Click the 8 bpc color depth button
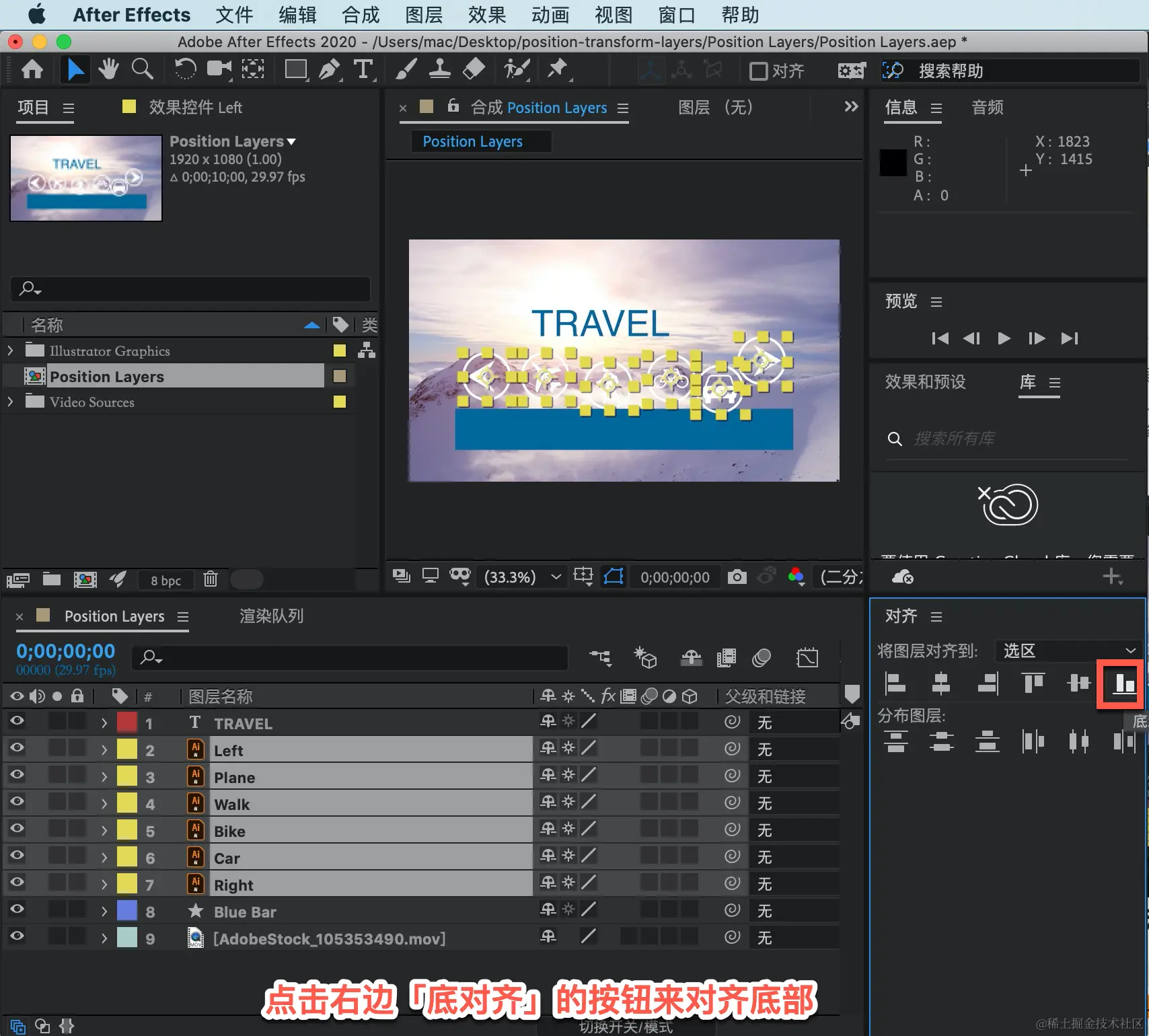Screen dimensions: 1149x1036 click(x=165, y=581)
